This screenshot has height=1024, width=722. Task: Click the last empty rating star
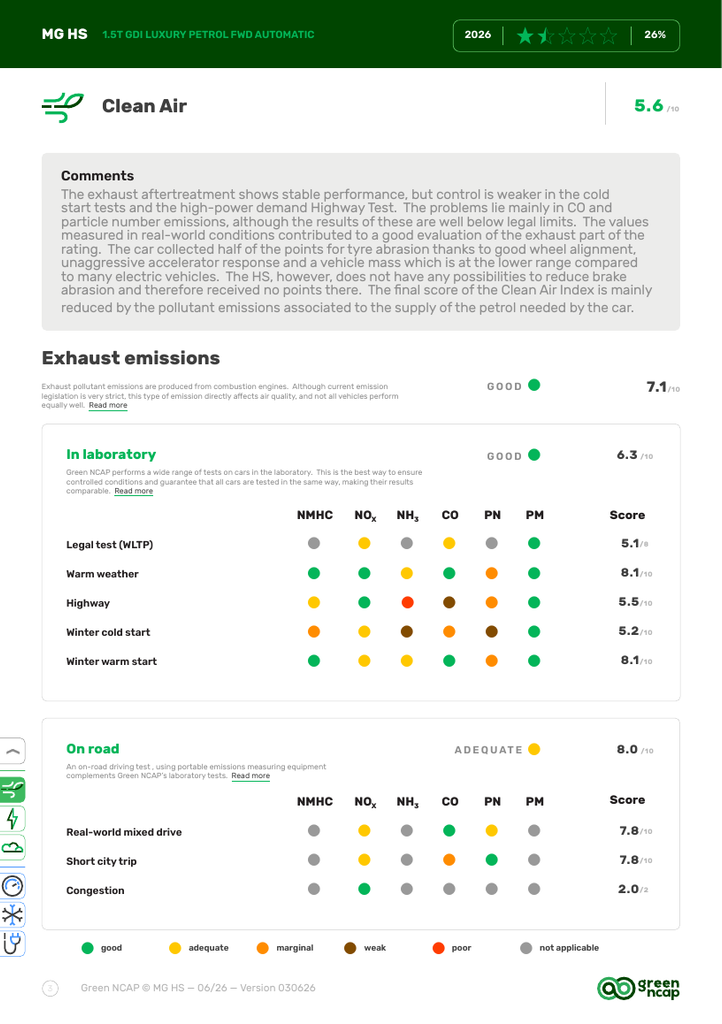[608, 35]
